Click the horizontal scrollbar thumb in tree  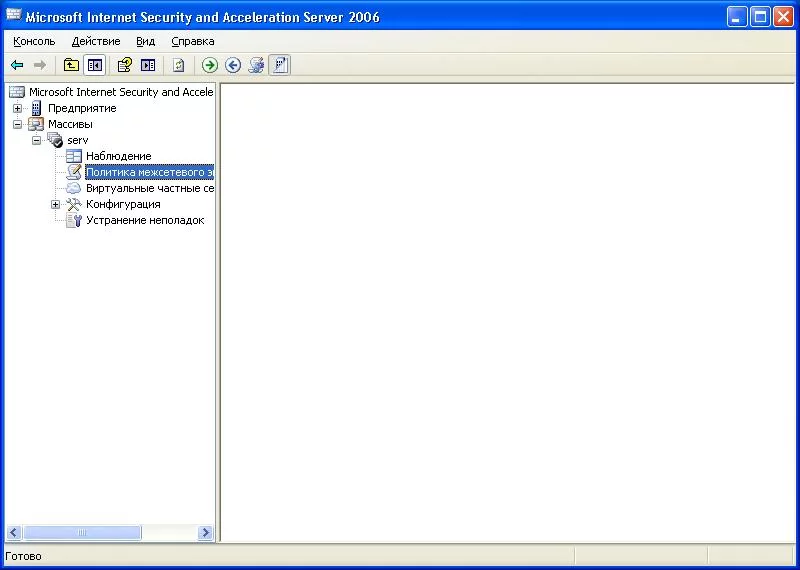click(x=82, y=533)
